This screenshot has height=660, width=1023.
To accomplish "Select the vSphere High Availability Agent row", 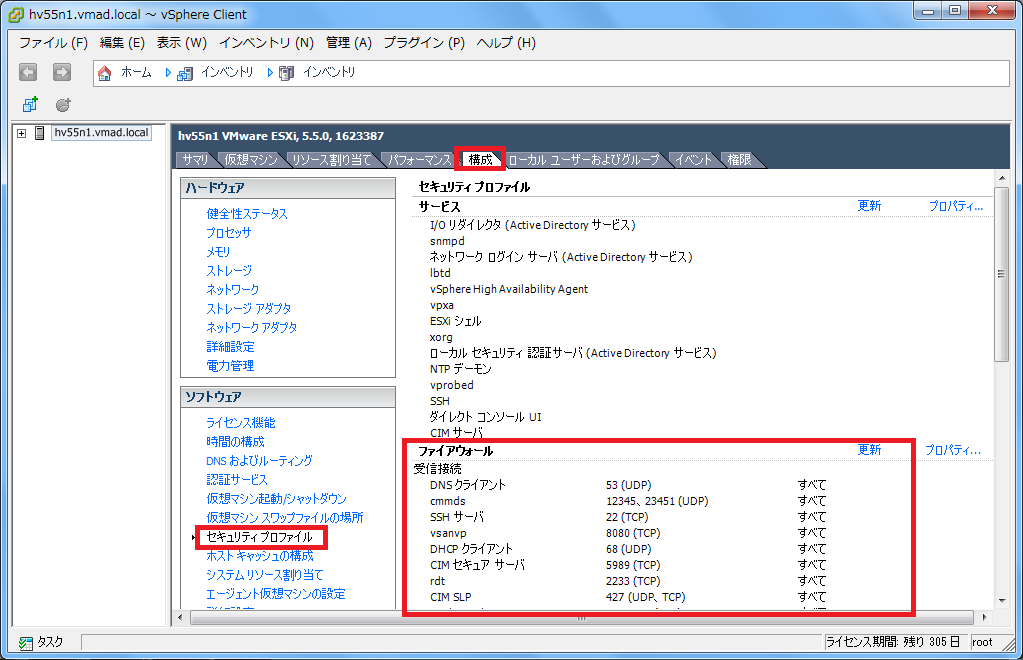I will click(x=509, y=289).
